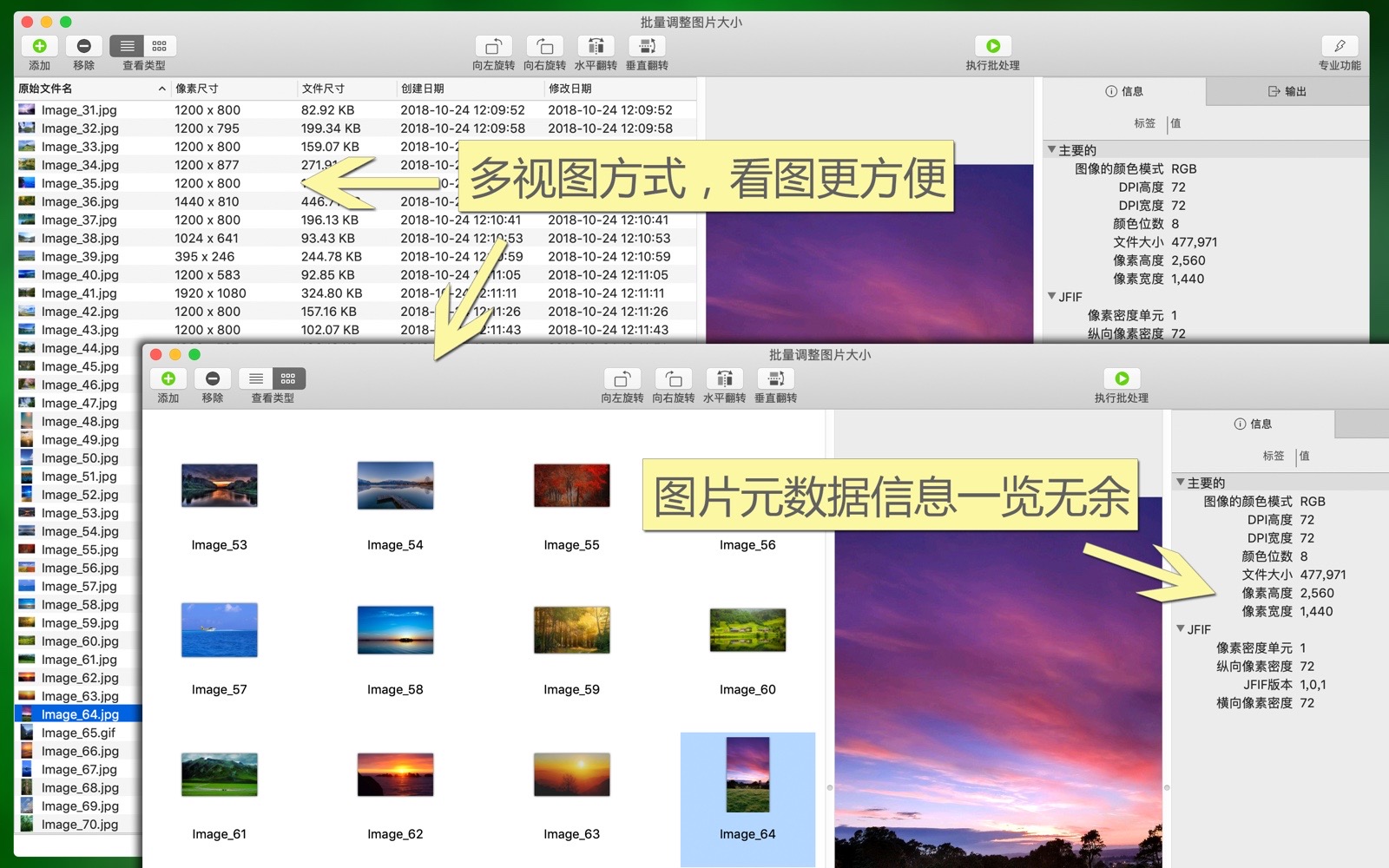Select Image_31.jpg row in file list
The width and height of the screenshot is (1389, 868).
click(x=79, y=110)
